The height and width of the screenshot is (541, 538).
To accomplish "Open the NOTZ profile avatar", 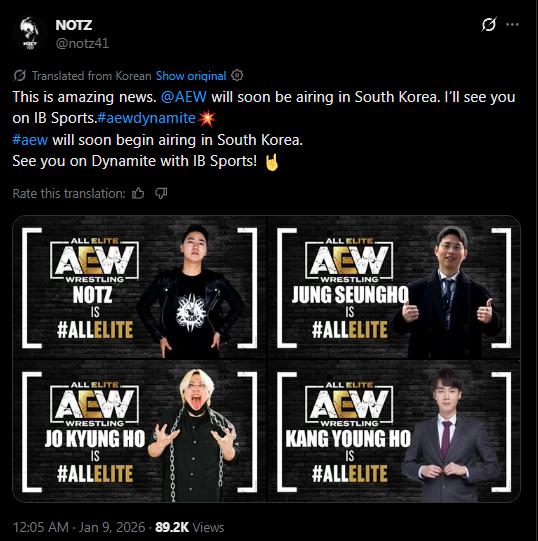I will tap(29, 33).
